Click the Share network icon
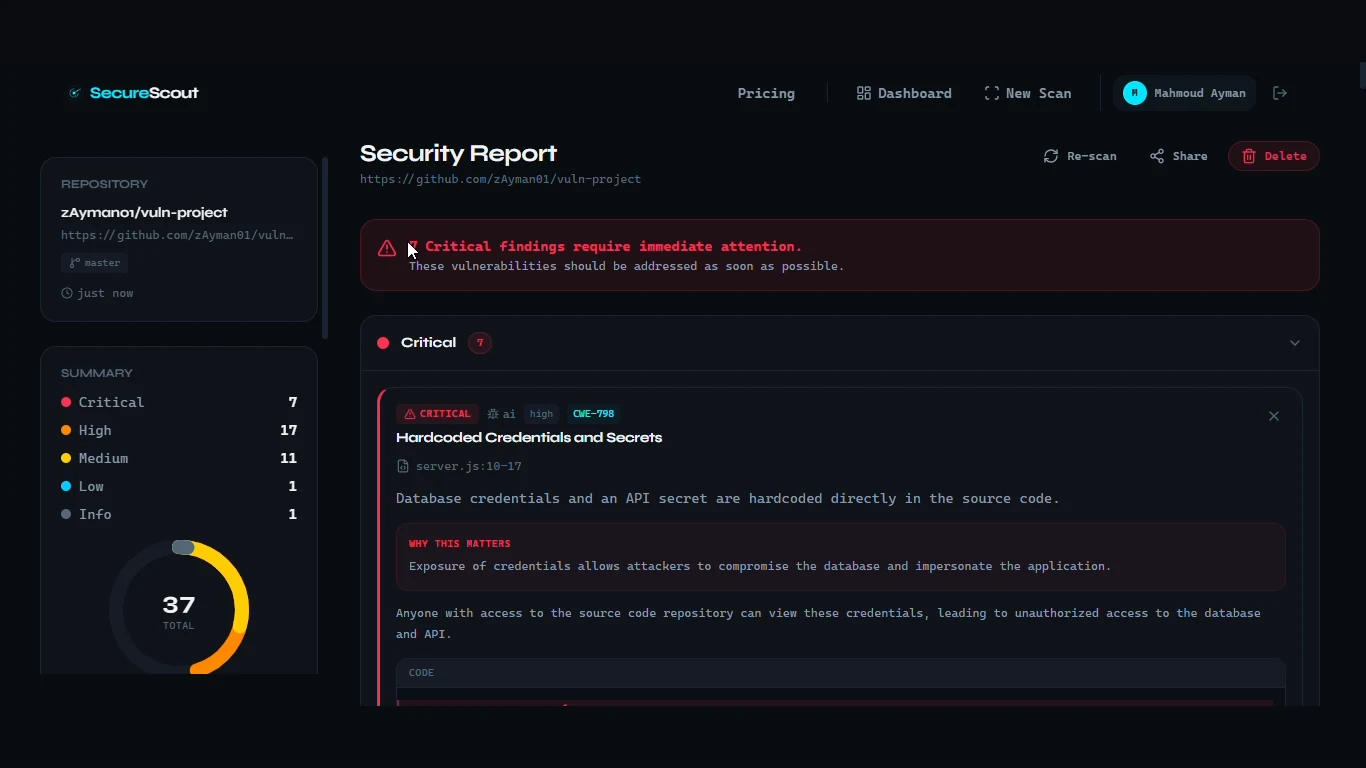This screenshot has width=1366, height=768. [x=1157, y=156]
